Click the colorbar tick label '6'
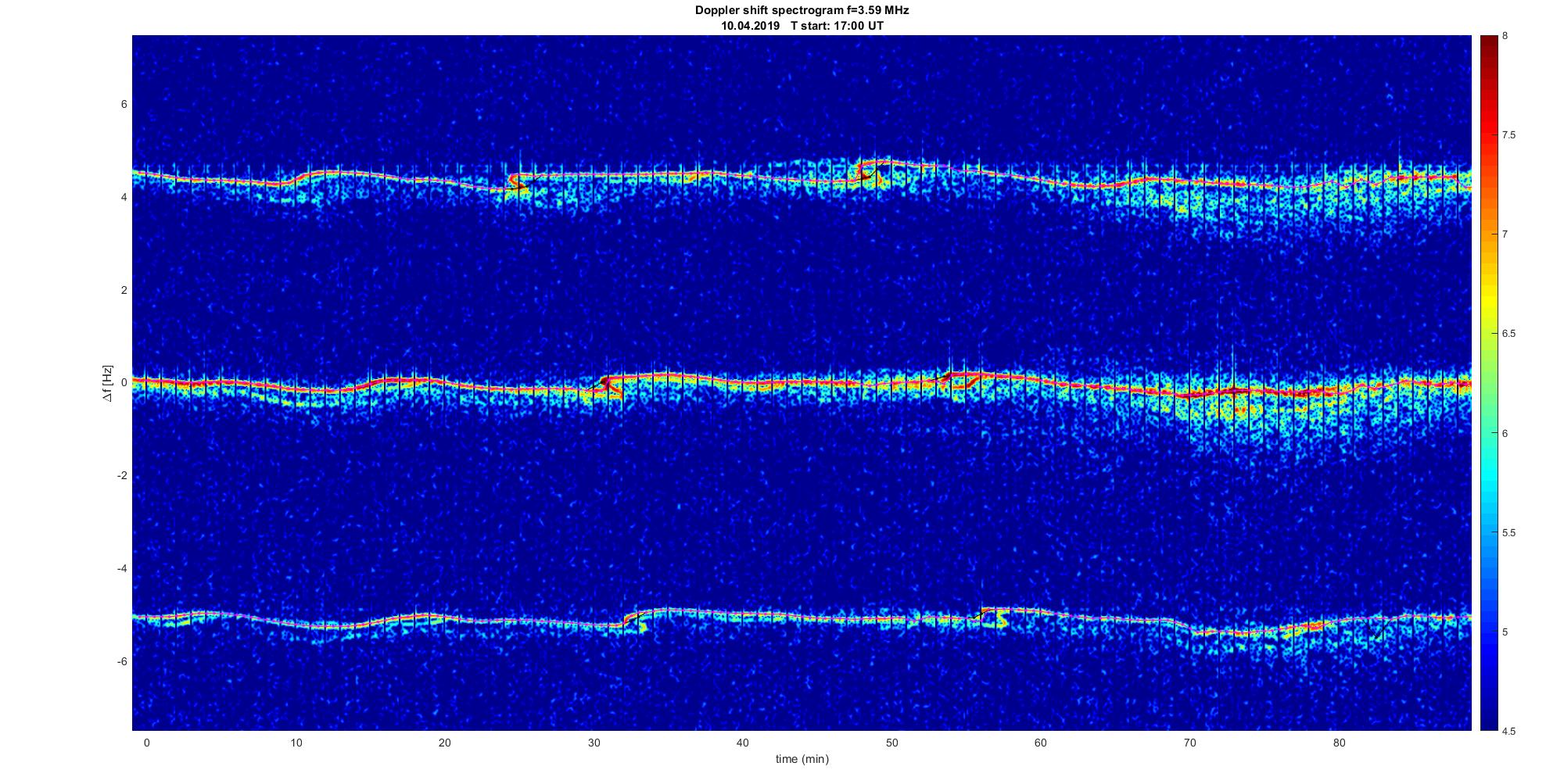 click(x=1505, y=433)
